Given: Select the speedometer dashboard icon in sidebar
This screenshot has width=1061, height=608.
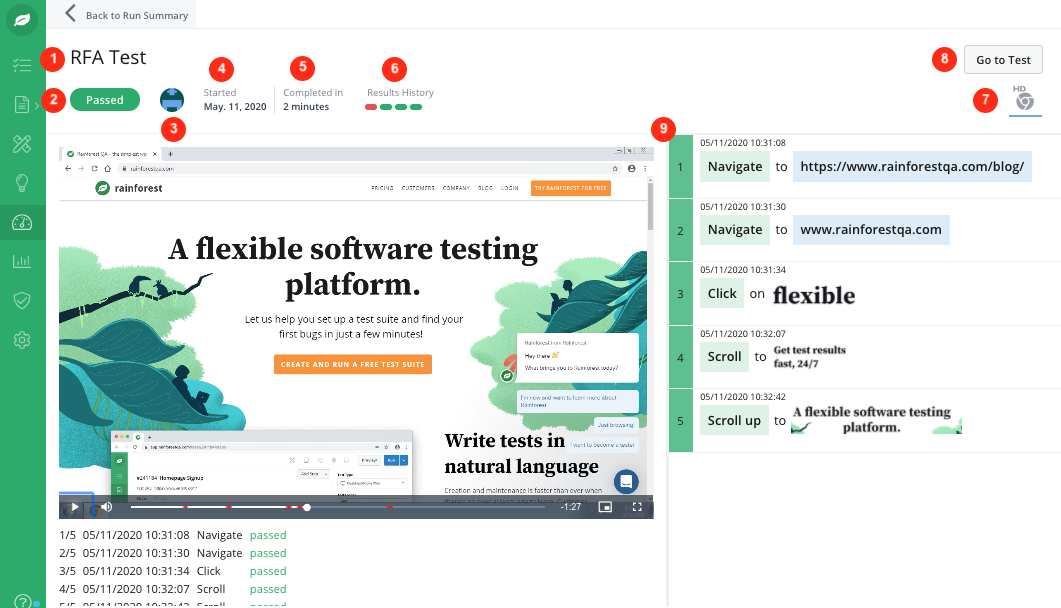Looking at the screenshot, I should coord(22,223).
